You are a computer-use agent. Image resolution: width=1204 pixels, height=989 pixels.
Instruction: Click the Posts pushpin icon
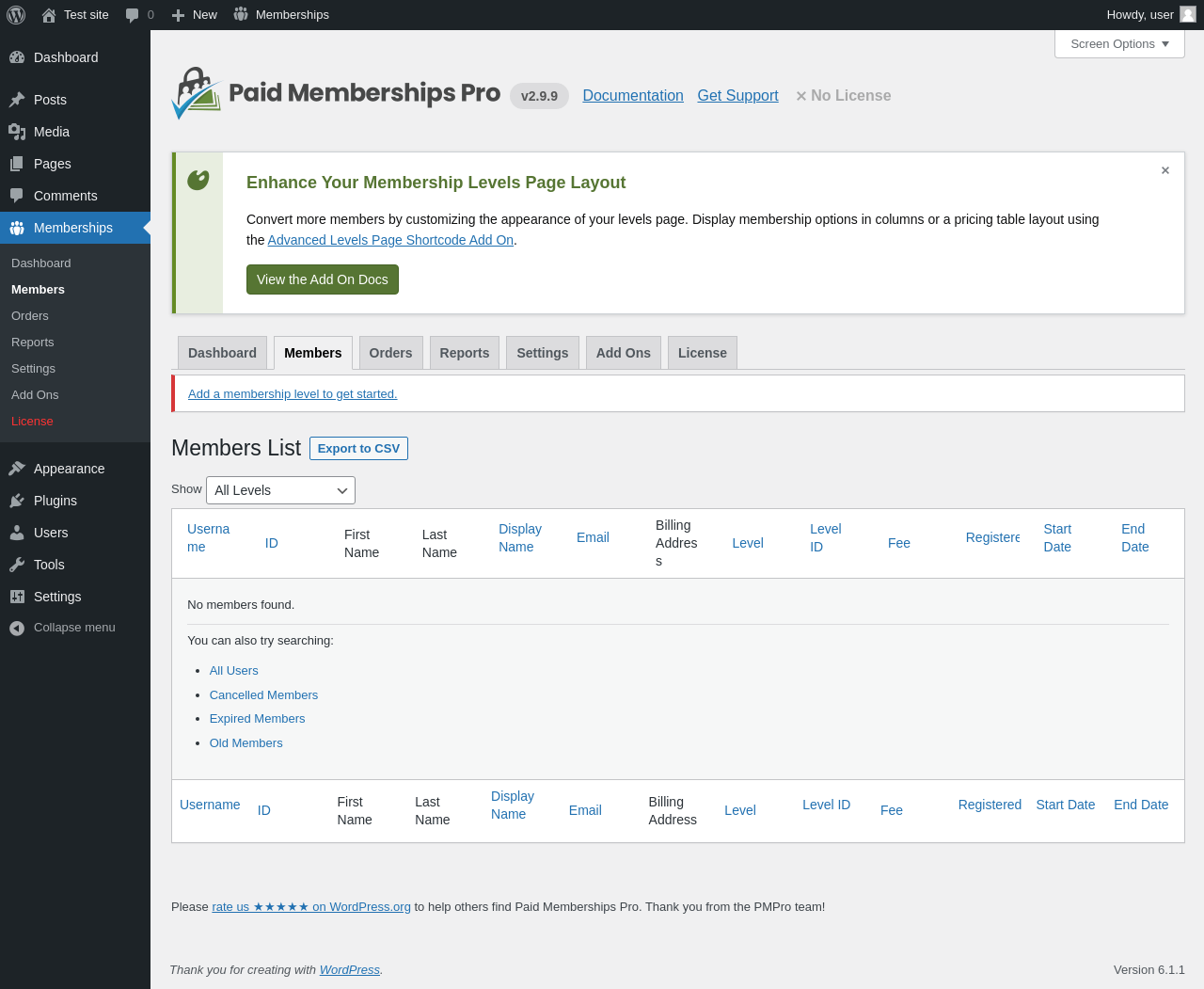point(17,100)
